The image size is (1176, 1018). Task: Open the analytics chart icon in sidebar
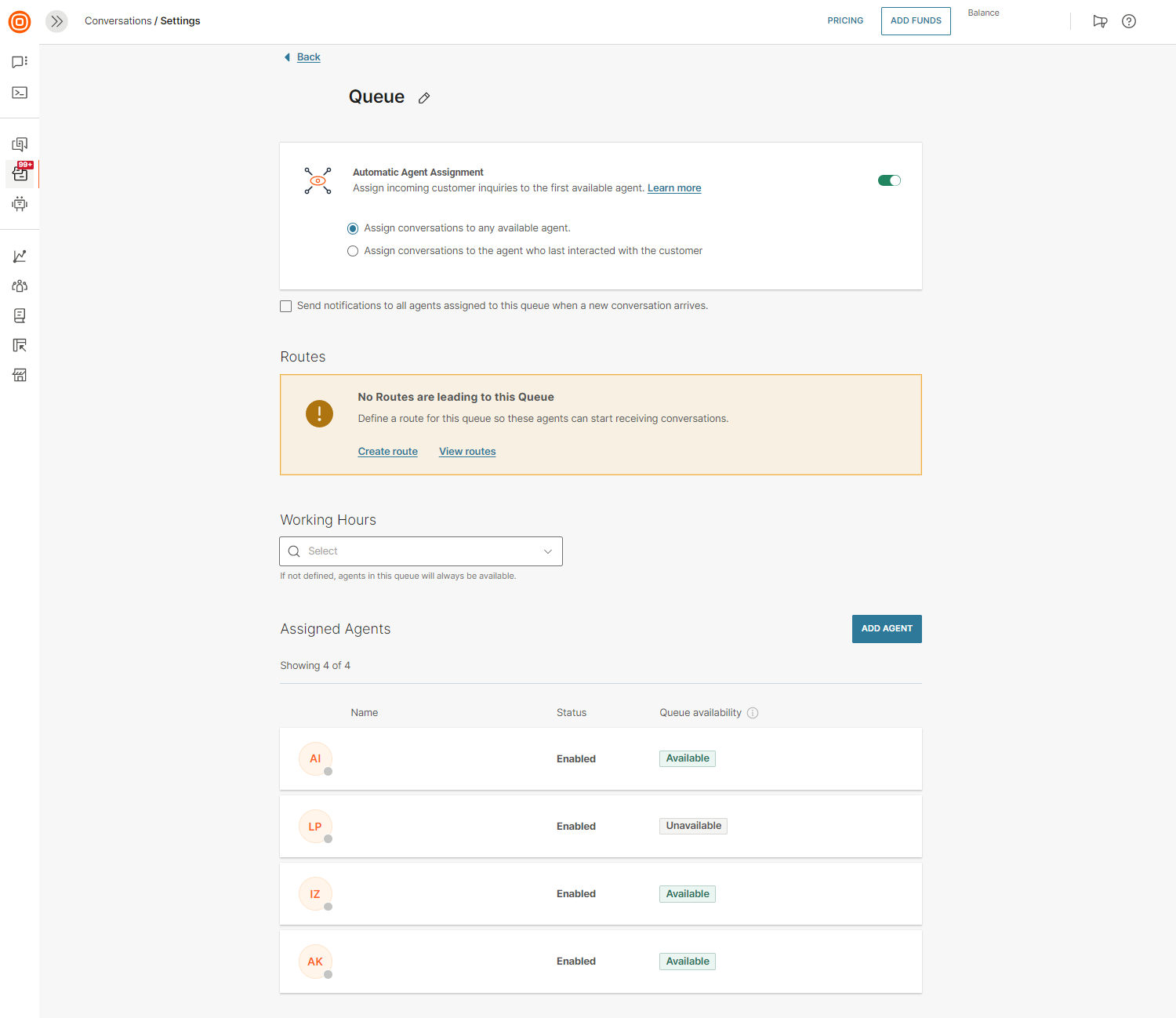point(20,256)
